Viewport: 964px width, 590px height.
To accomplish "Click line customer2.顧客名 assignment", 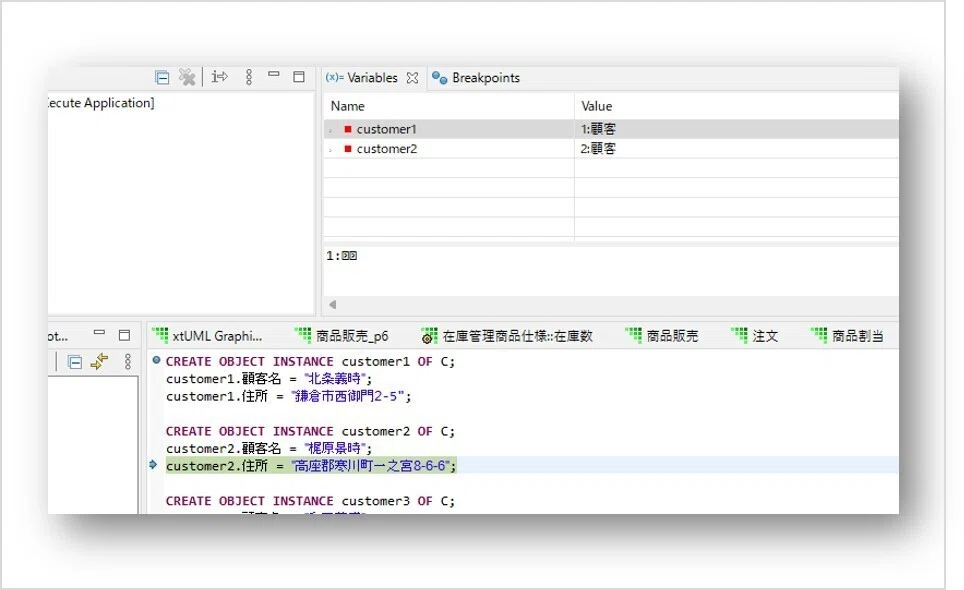I will click(x=269, y=448).
